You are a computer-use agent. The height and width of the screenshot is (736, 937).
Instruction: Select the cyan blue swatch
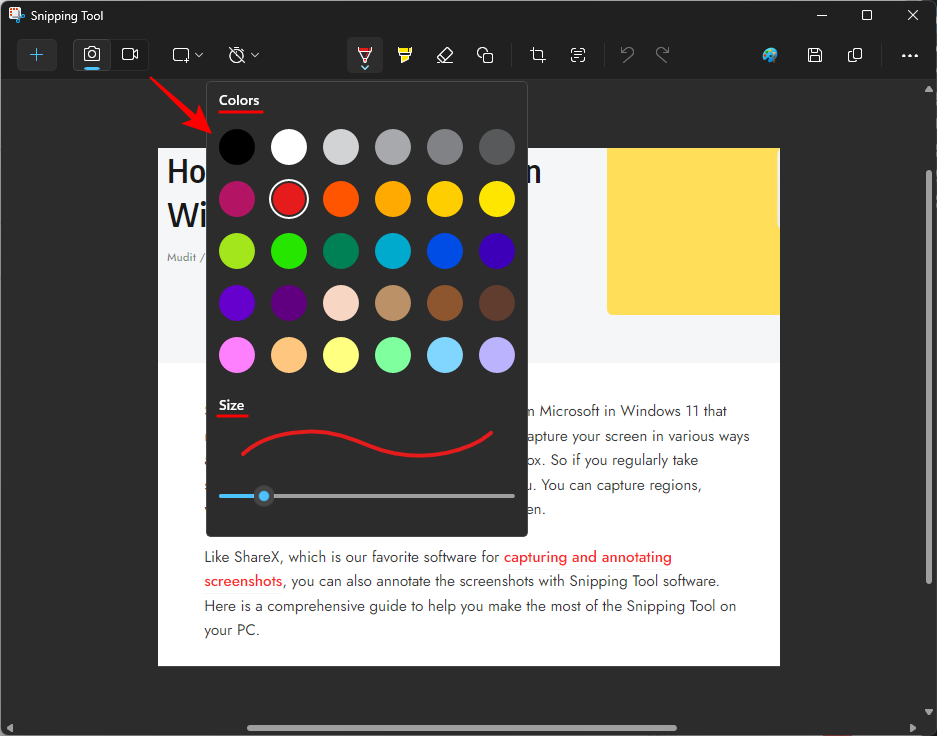[393, 251]
